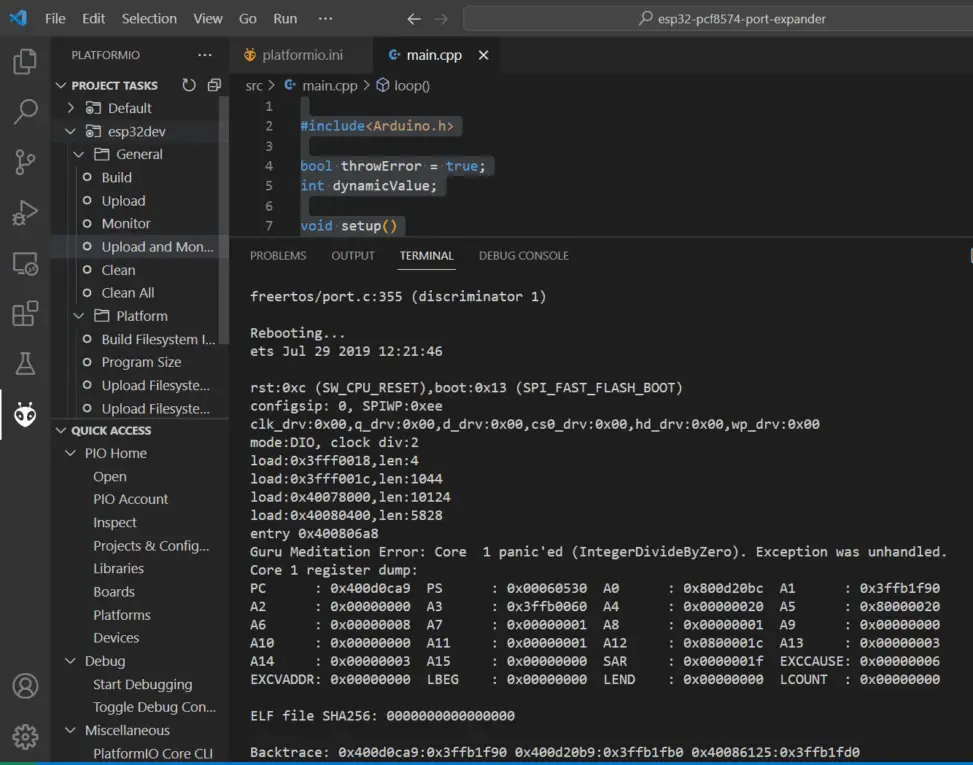The width and height of the screenshot is (973, 765).
Task: Click Start Debugging in Quick Access
Action: (x=143, y=684)
